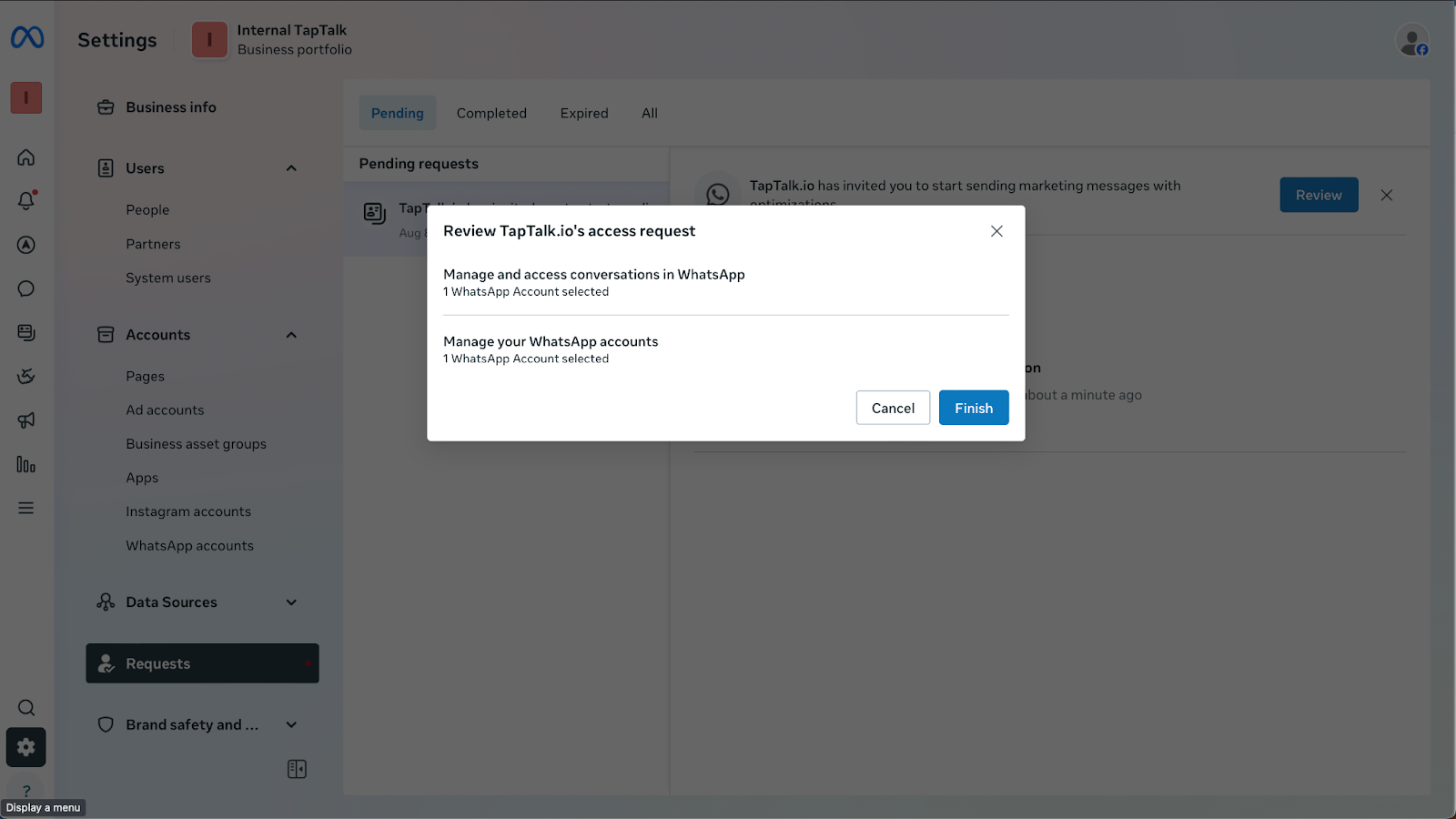The width and height of the screenshot is (1456, 819).
Task: Dismiss the TapTalk.io invitation banner
Action: pyautogui.click(x=1386, y=195)
